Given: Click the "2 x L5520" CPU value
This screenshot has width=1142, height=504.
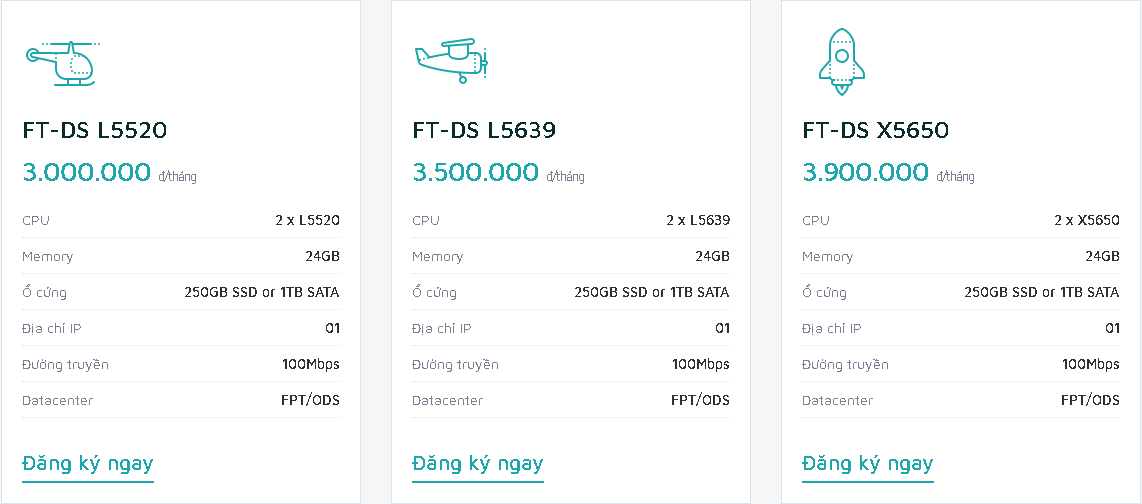Looking at the screenshot, I should point(307,220).
